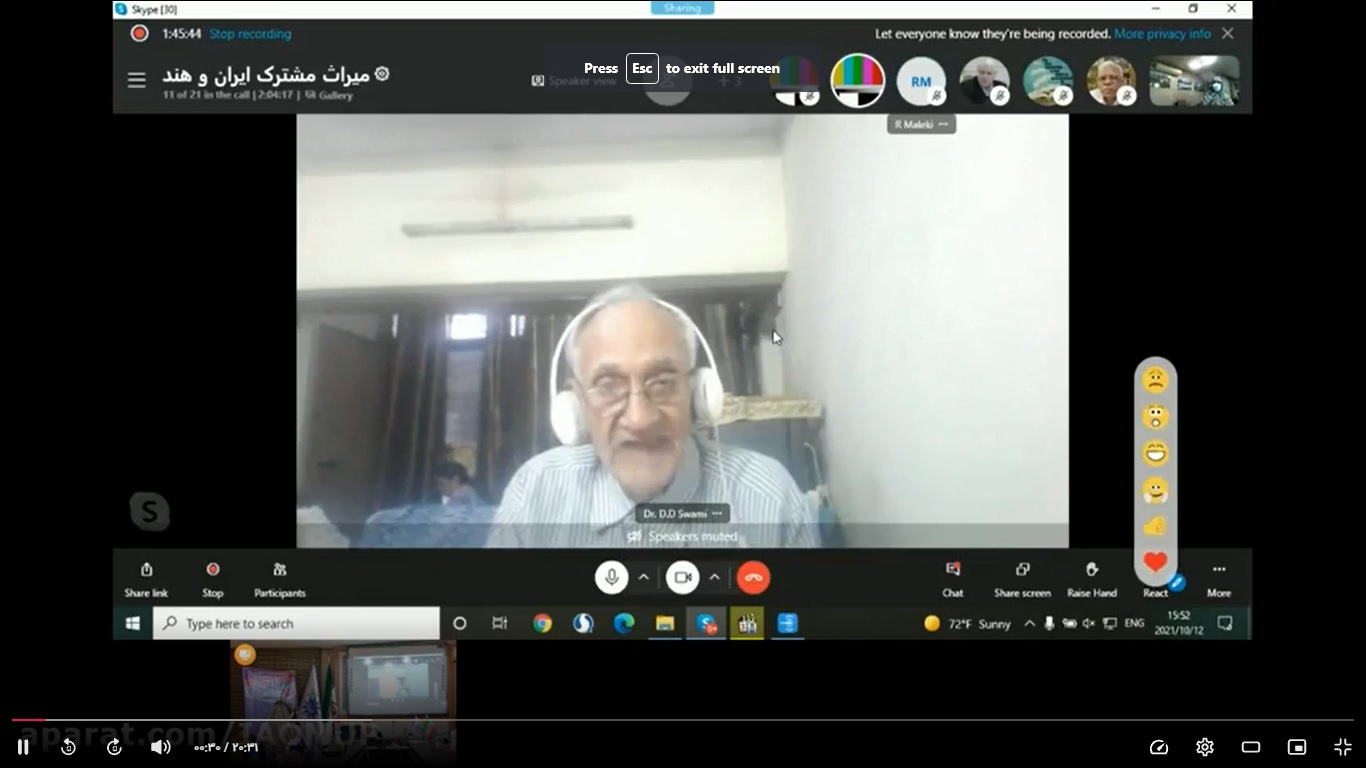The width and height of the screenshot is (1366, 768).
Task: Open More privacy info link
Action: click(1162, 34)
